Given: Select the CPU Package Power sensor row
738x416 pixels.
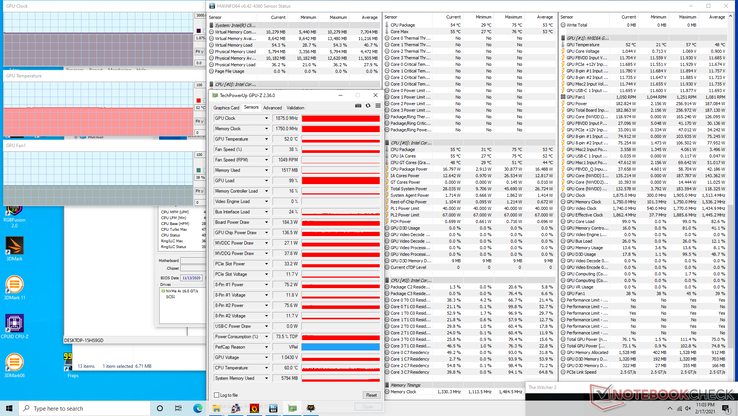Looking at the screenshot, I should 470,169.
